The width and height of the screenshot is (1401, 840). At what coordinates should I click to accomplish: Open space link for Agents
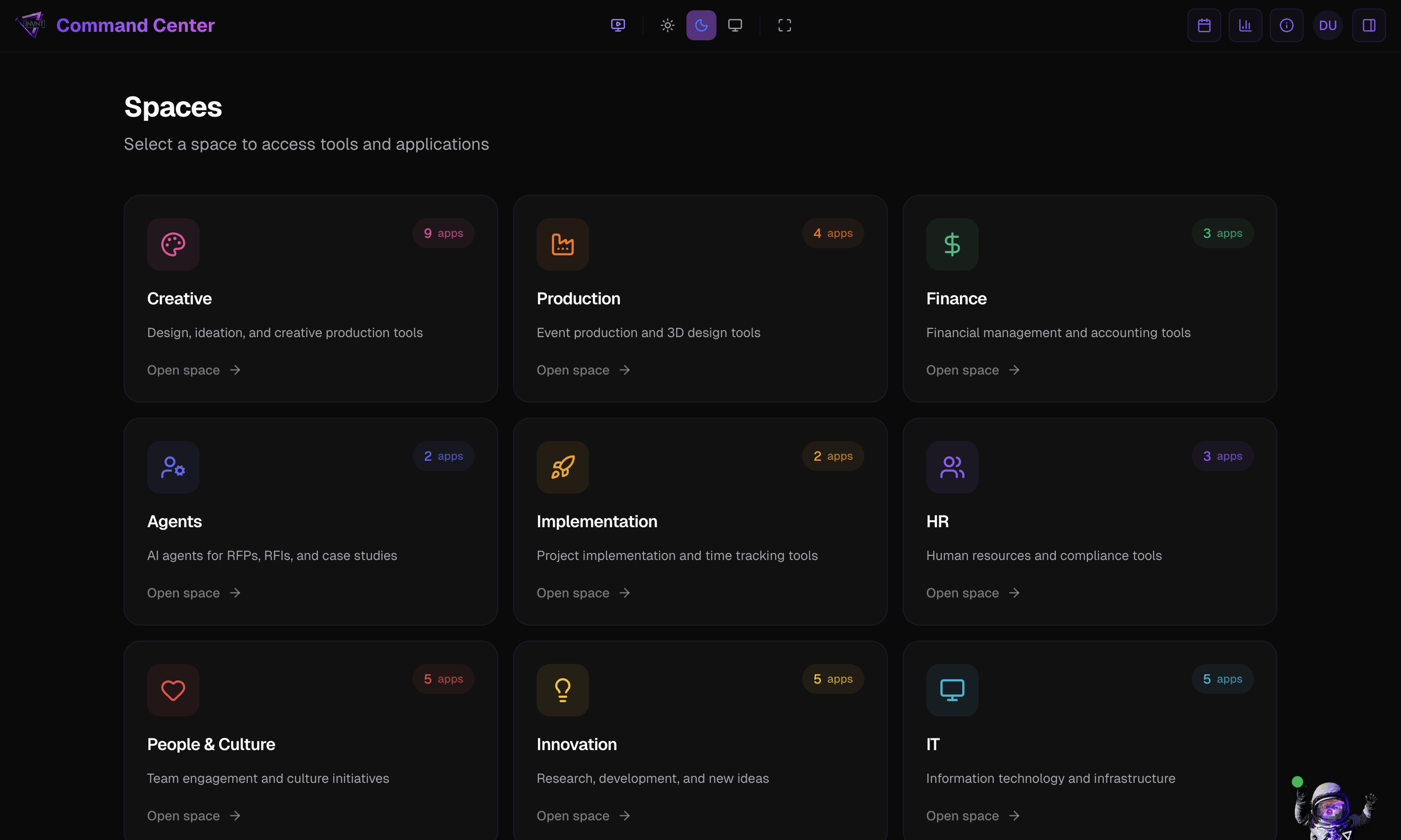tap(193, 593)
